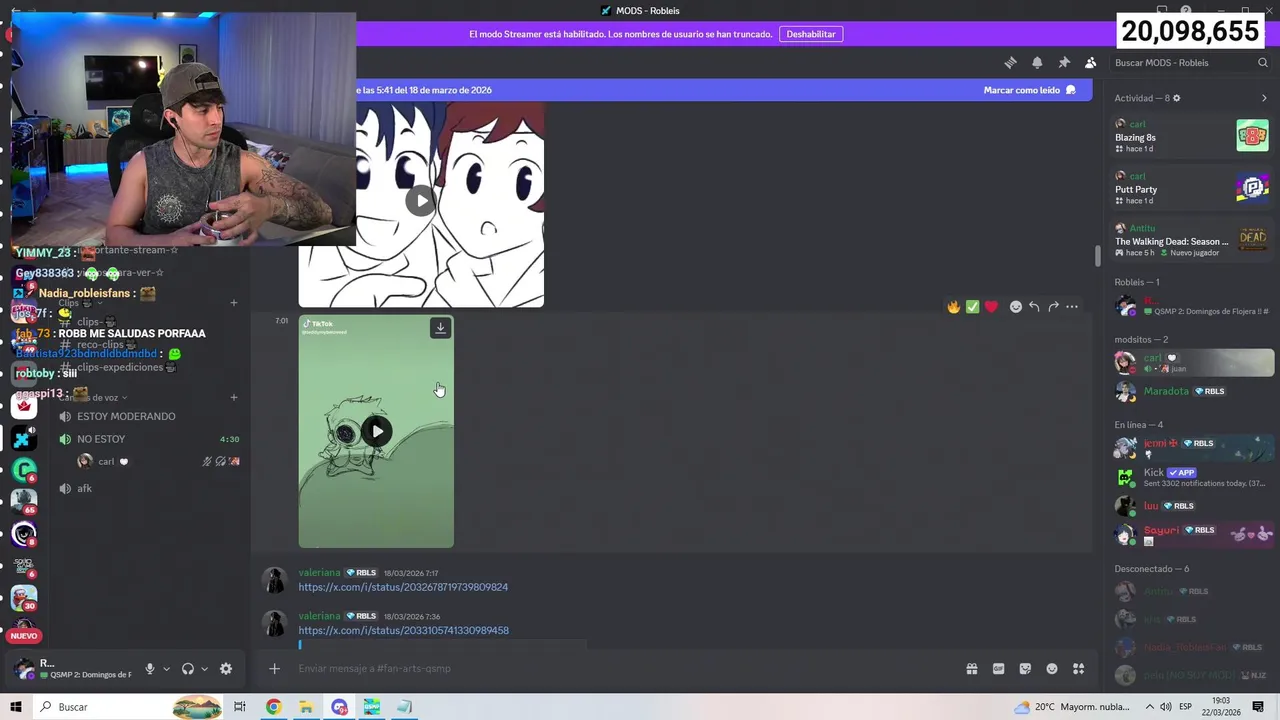Screen dimensions: 1280x720
Task: Click the Windows taskbar Buscar search box
Action: (x=128, y=707)
